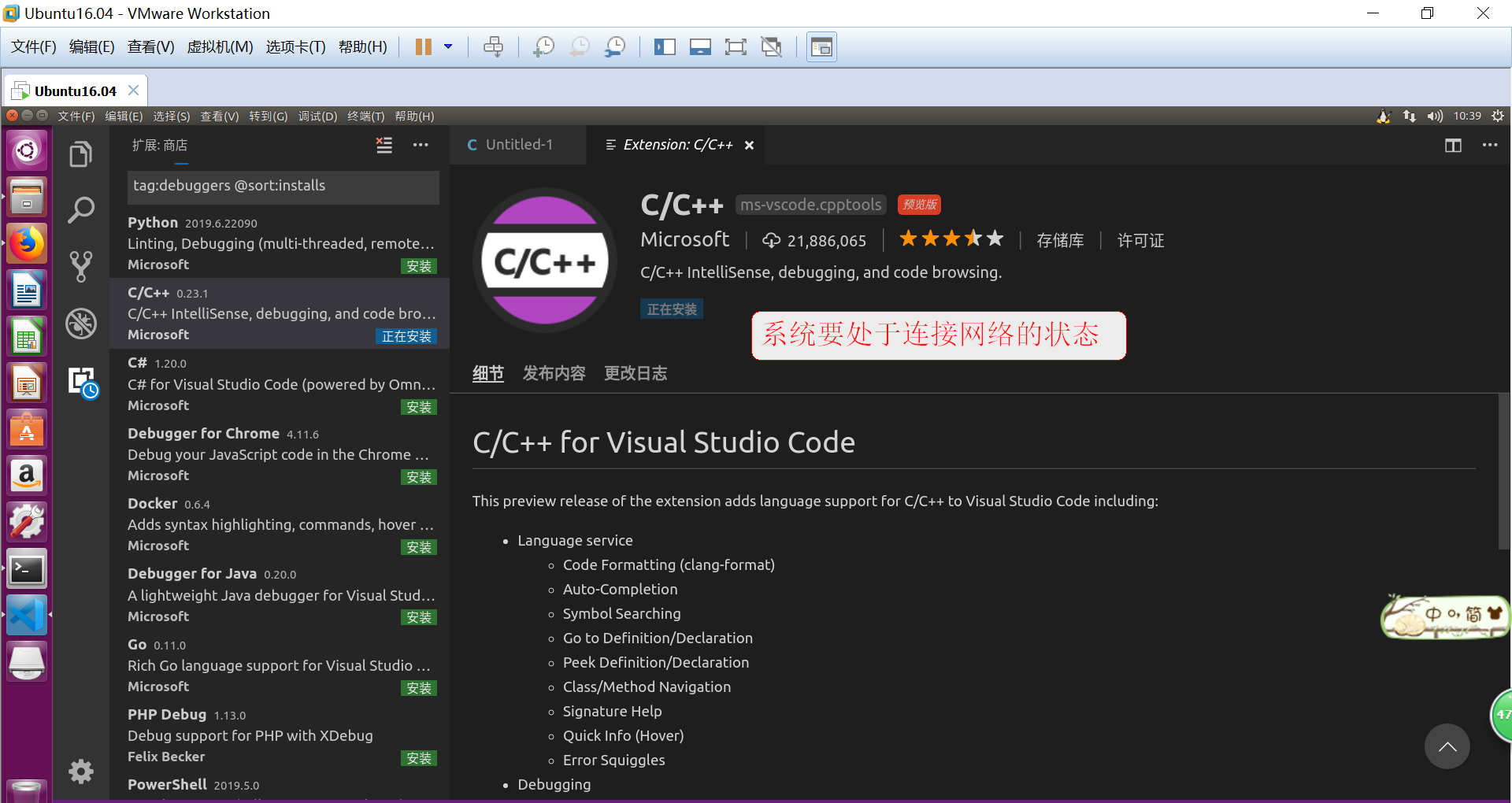The height and width of the screenshot is (803, 1512).
Task: Switch to the Untitled-1 editor tab
Action: click(518, 145)
